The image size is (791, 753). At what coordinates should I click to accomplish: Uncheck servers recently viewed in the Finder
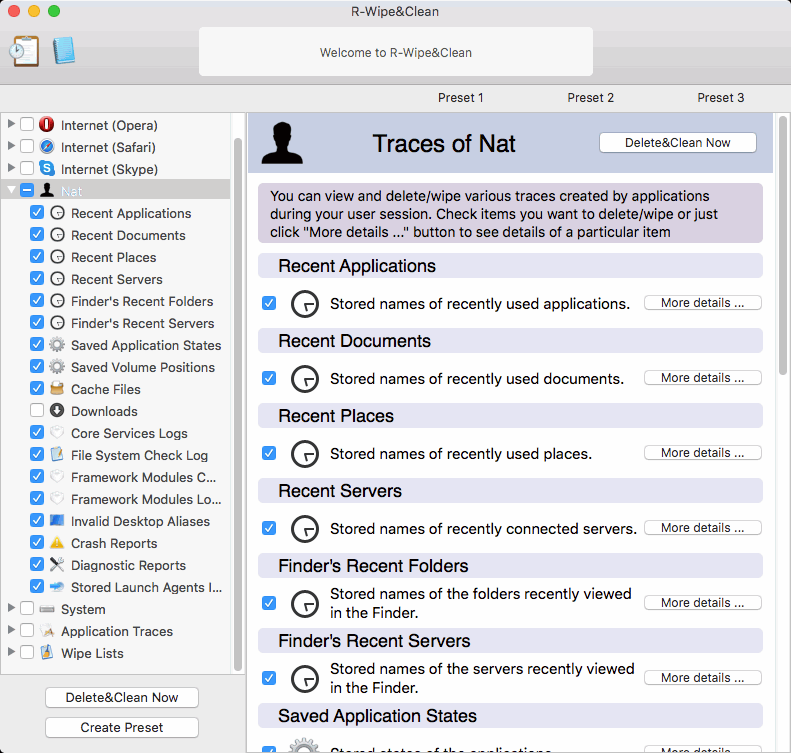[269, 678]
